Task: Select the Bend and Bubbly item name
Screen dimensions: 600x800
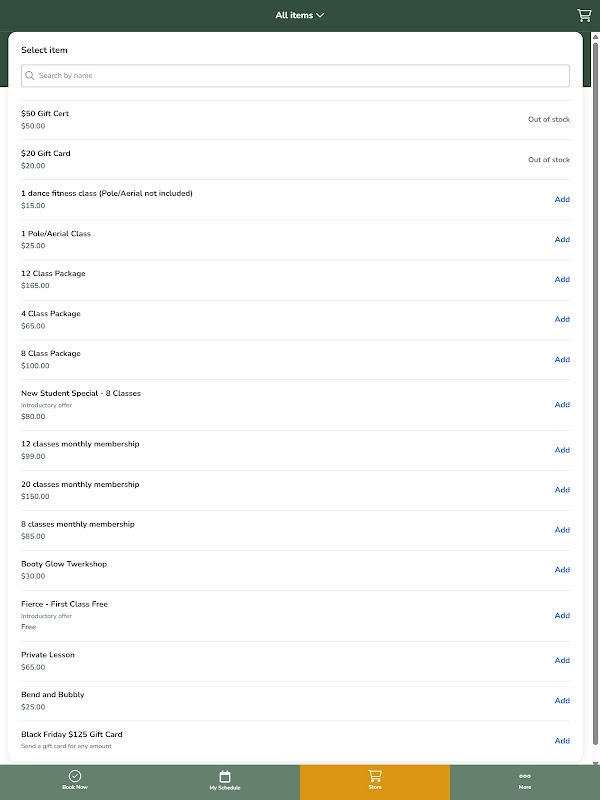Action: 53,695
